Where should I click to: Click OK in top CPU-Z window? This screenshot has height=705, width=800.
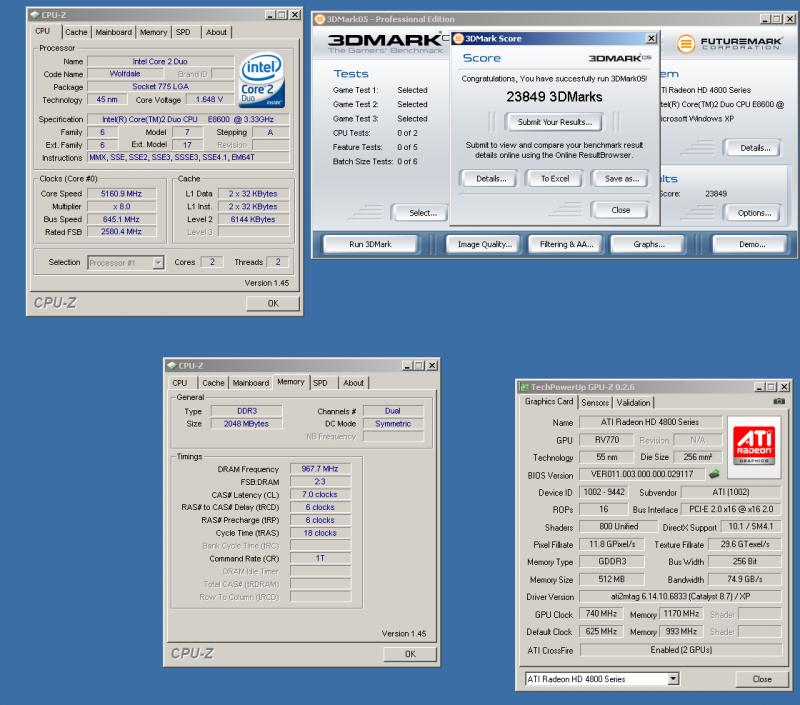click(273, 303)
